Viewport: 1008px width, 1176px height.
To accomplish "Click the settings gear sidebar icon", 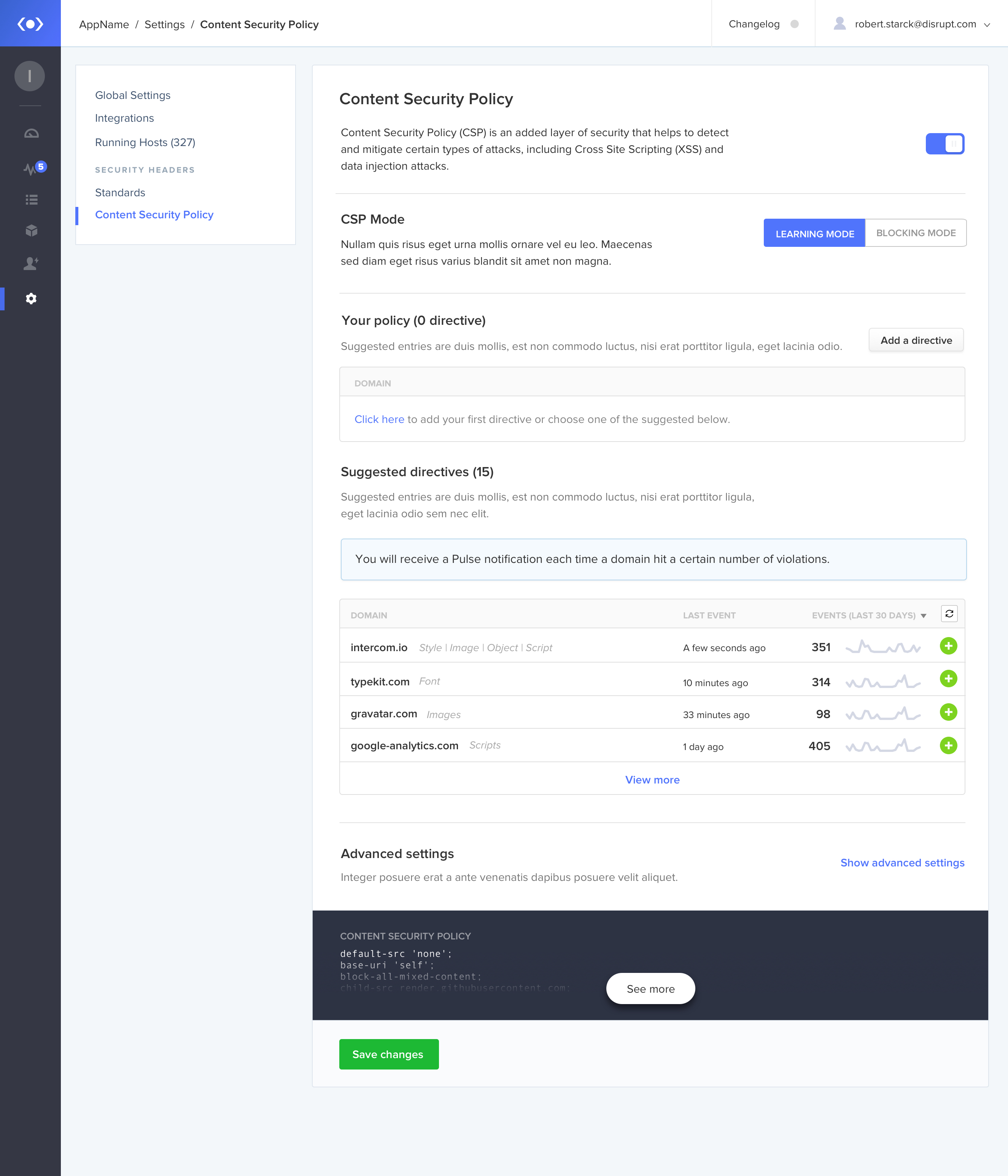I will tap(31, 299).
